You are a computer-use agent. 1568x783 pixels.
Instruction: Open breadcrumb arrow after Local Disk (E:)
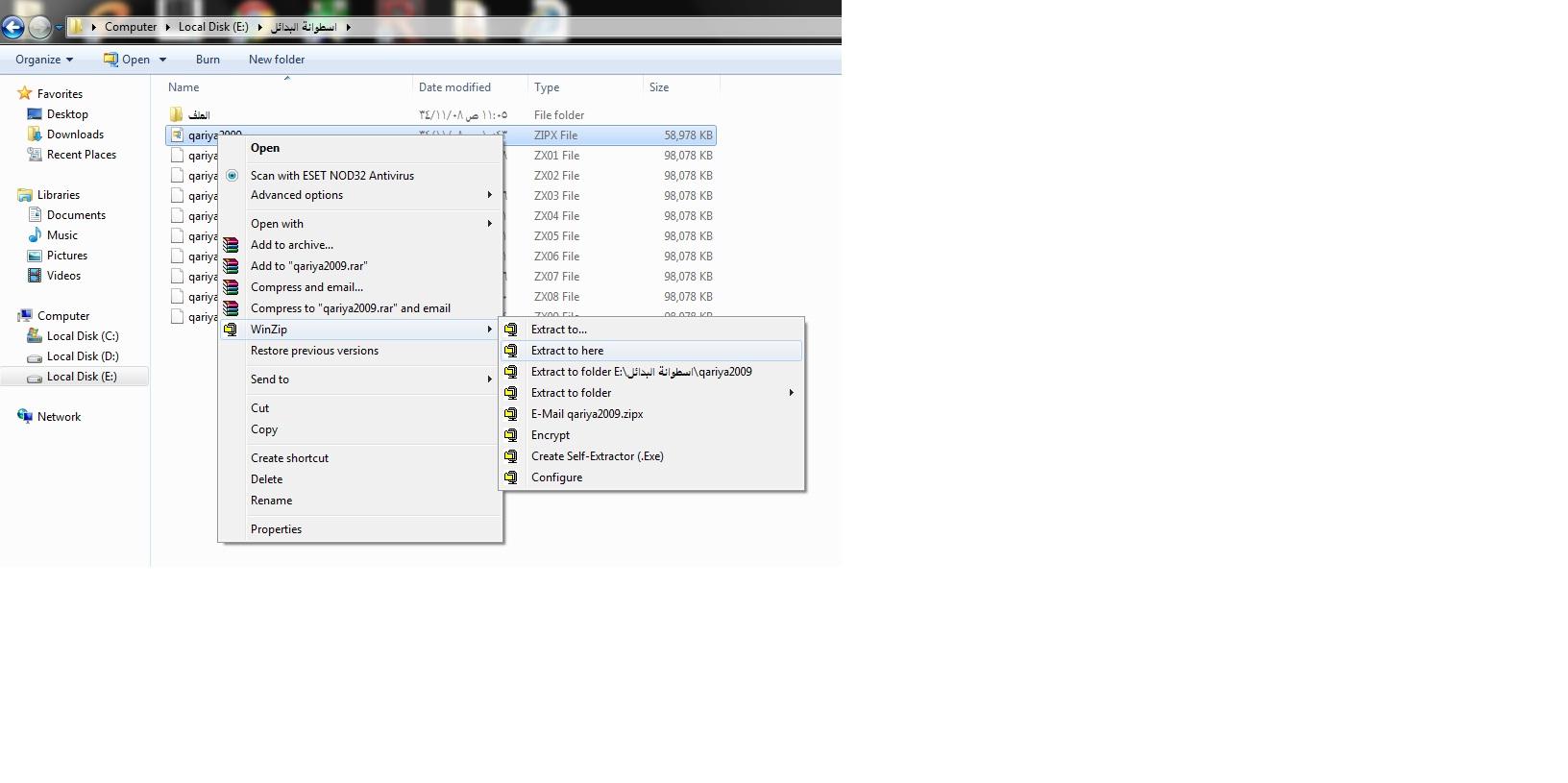(259, 27)
